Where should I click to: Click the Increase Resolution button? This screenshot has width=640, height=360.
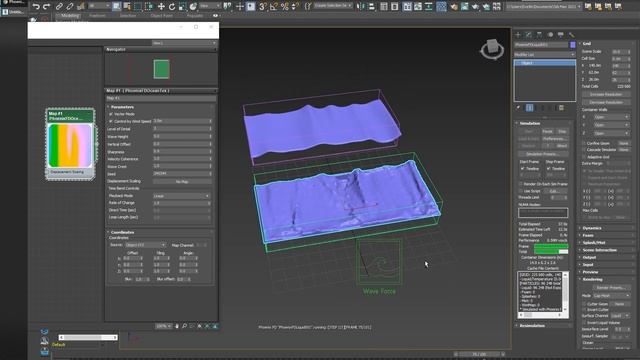[x=606, y=95]
